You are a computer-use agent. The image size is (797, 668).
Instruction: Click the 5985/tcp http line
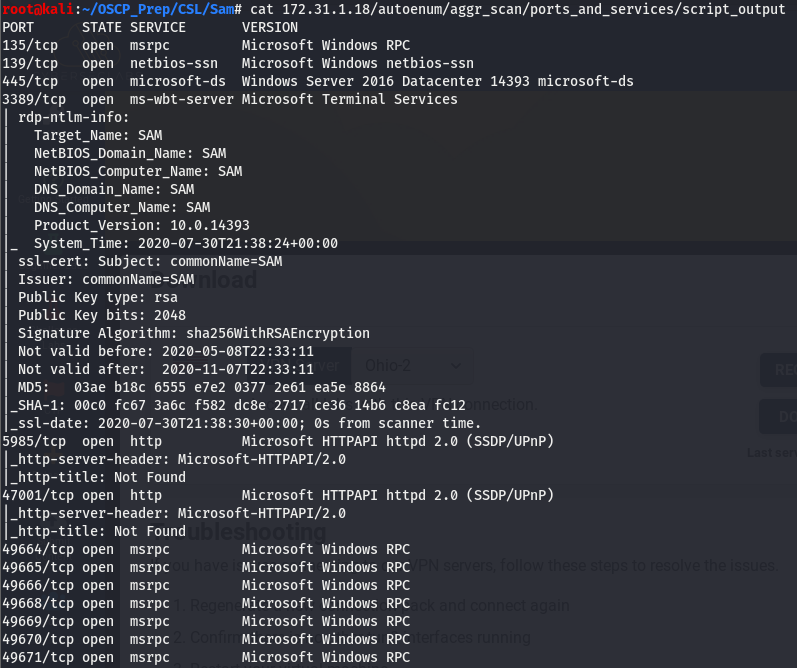[278, 441]
